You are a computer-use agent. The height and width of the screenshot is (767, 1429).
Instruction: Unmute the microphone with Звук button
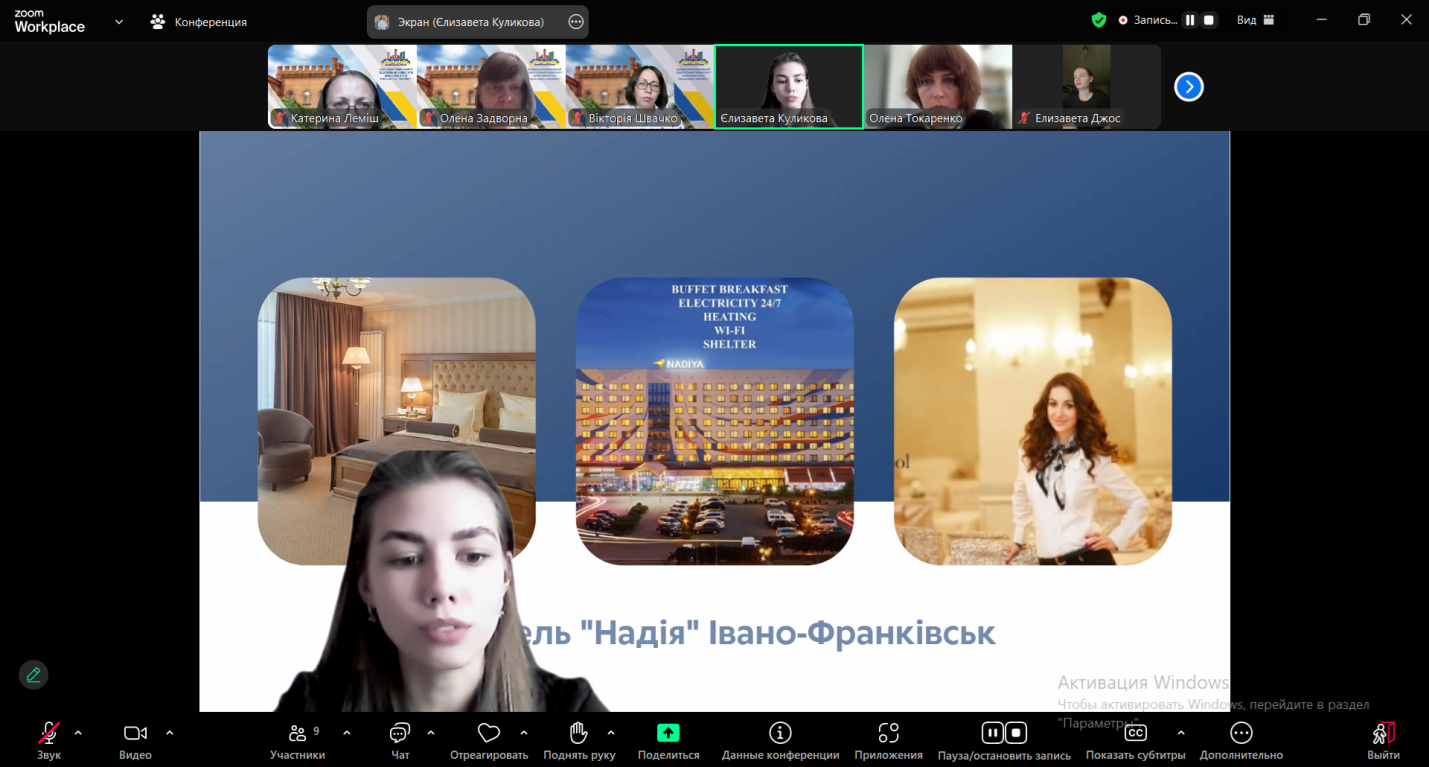tap(48, 740)
